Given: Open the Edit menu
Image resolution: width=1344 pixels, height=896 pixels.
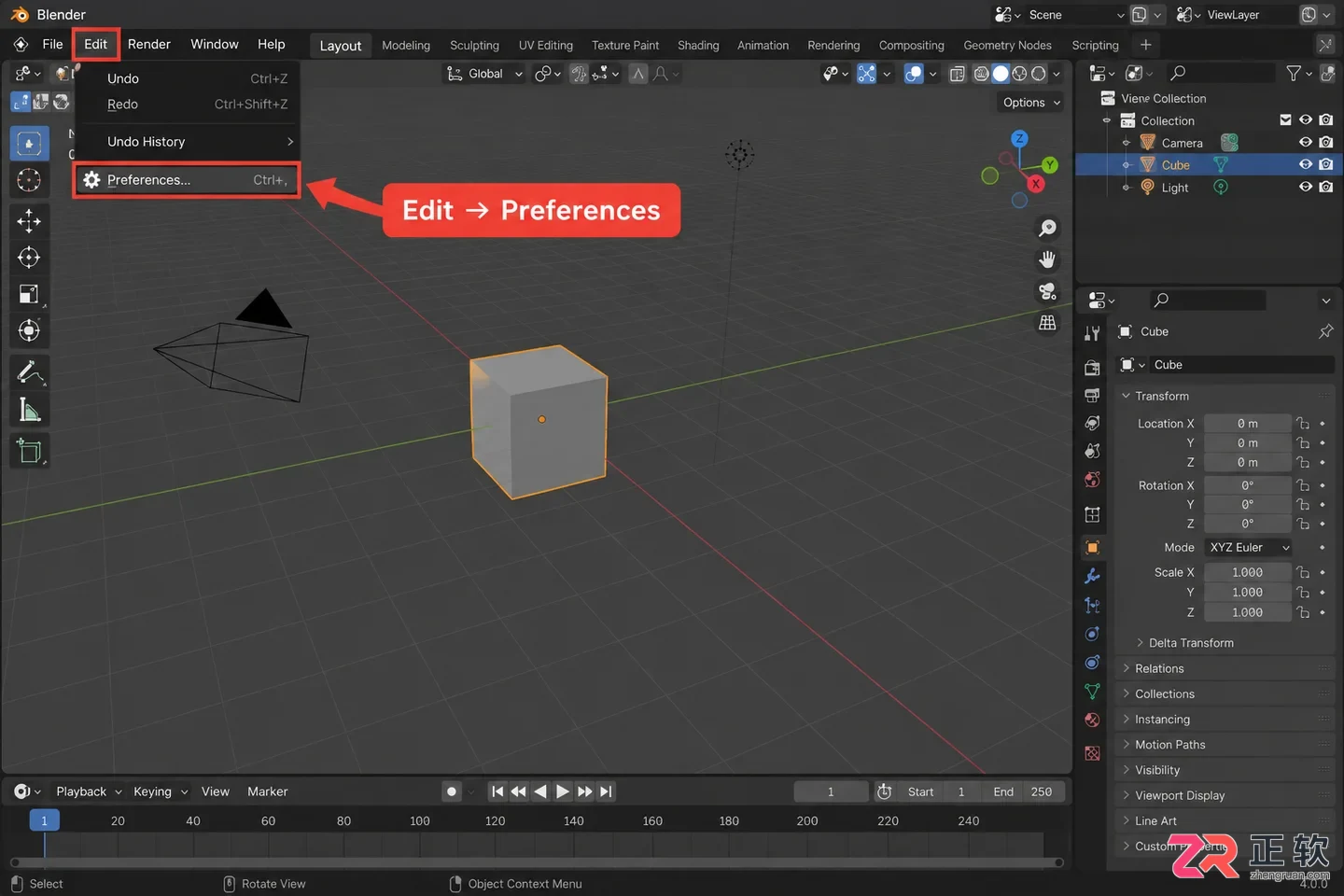Looking at the screenshot, I should [x=95, y=44].
